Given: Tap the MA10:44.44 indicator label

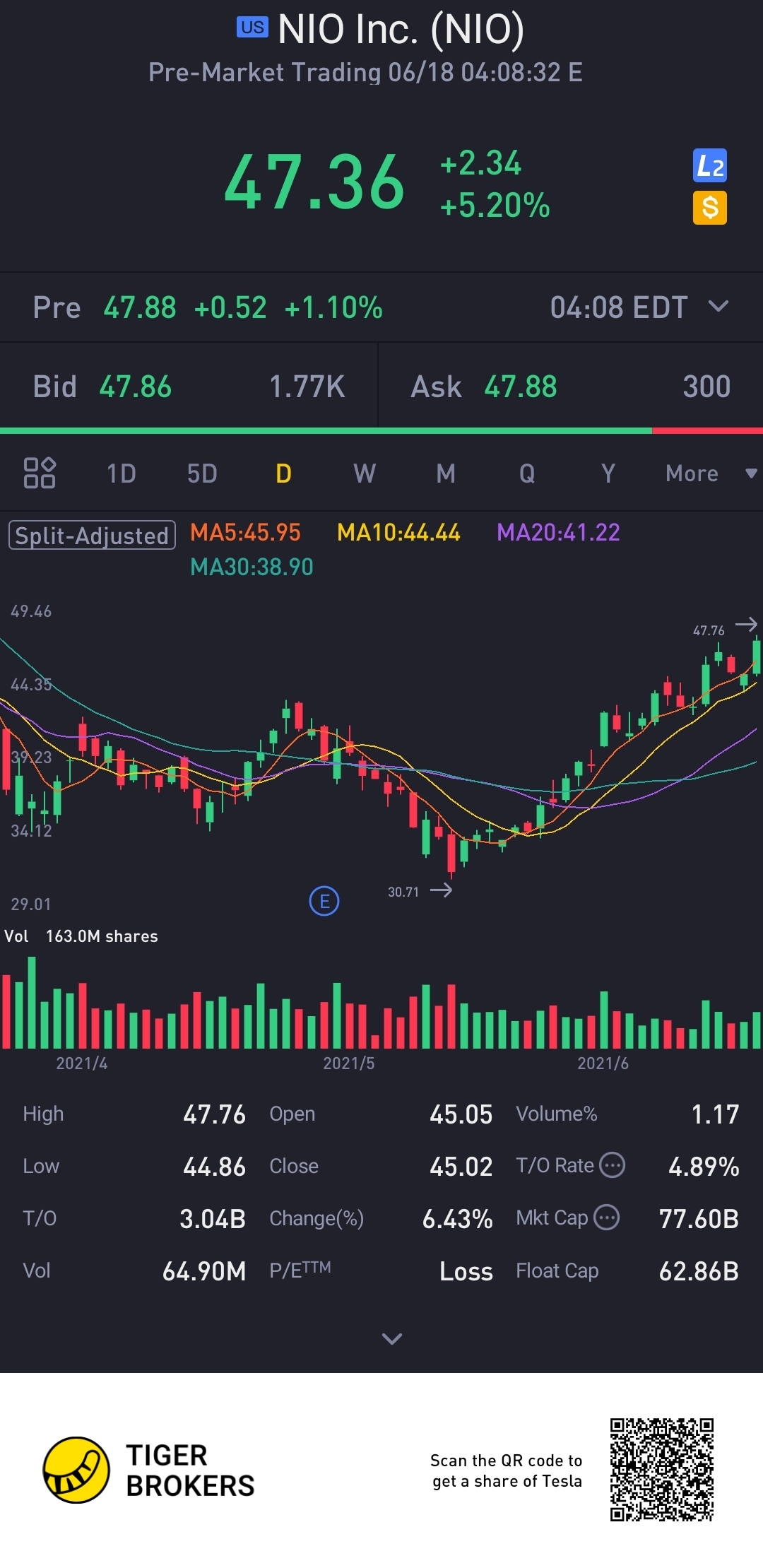Looking at the screenshot, I should pos(398,532).
